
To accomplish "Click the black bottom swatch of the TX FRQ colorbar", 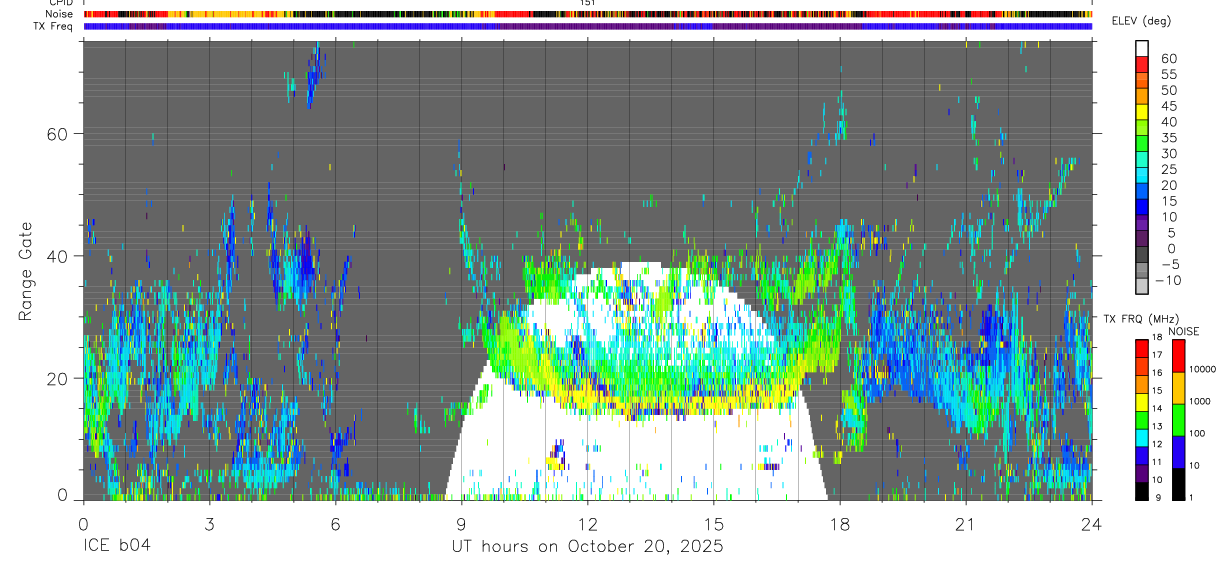I will click(1142, 492).
